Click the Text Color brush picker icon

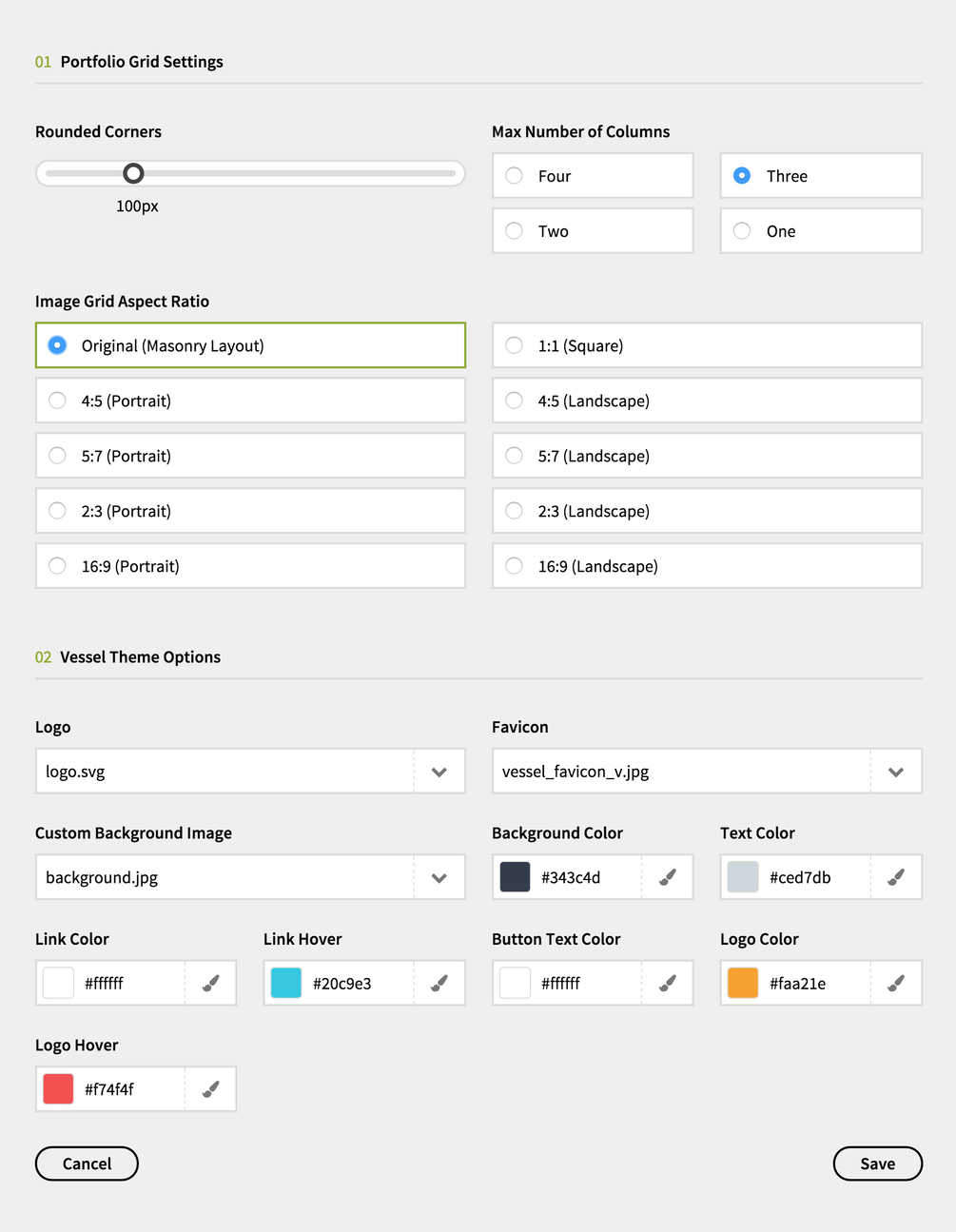click(x=896, y=877)
